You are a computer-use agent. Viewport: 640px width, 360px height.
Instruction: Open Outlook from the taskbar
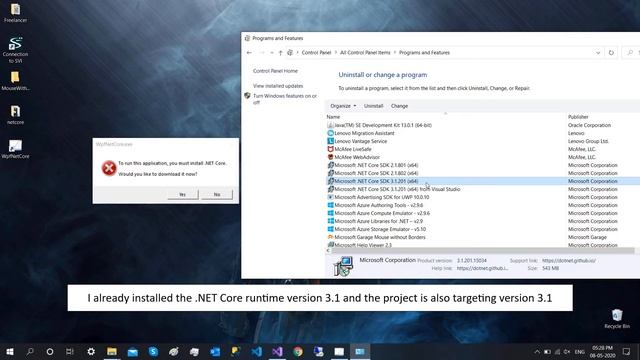pos(215,351)
